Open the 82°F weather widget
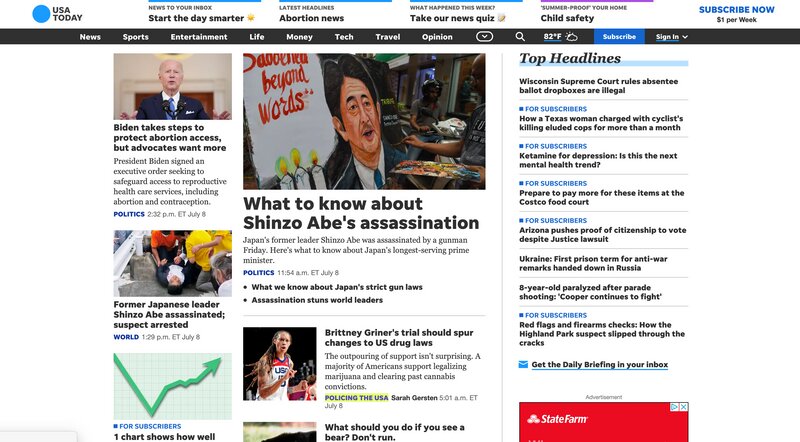Screen dimensions: 800x442 (560, 37)
